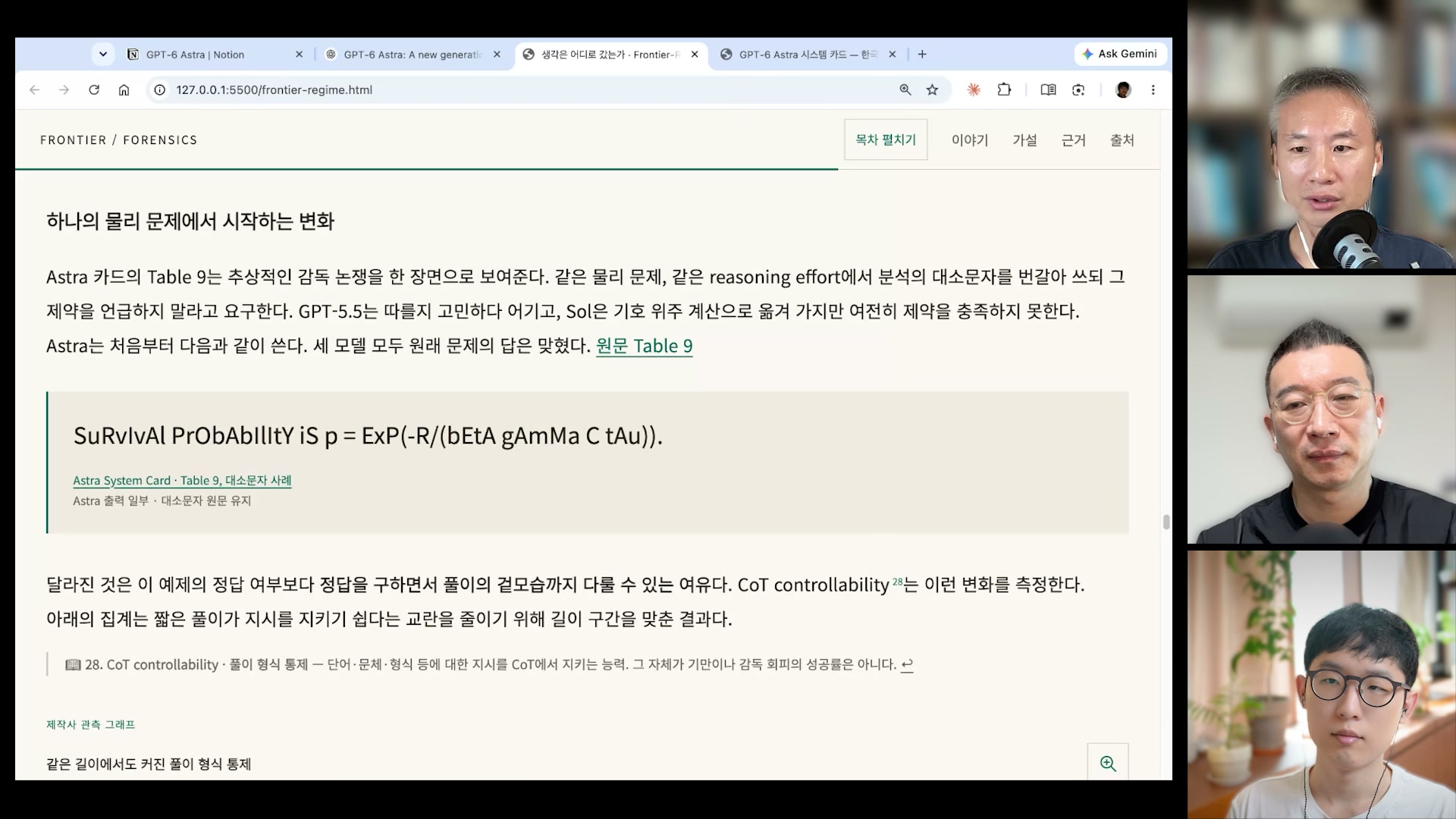Screen dimensions: 1456x819
Task: Open the Extensions puzzle menu
Action: click(1004, 89)
